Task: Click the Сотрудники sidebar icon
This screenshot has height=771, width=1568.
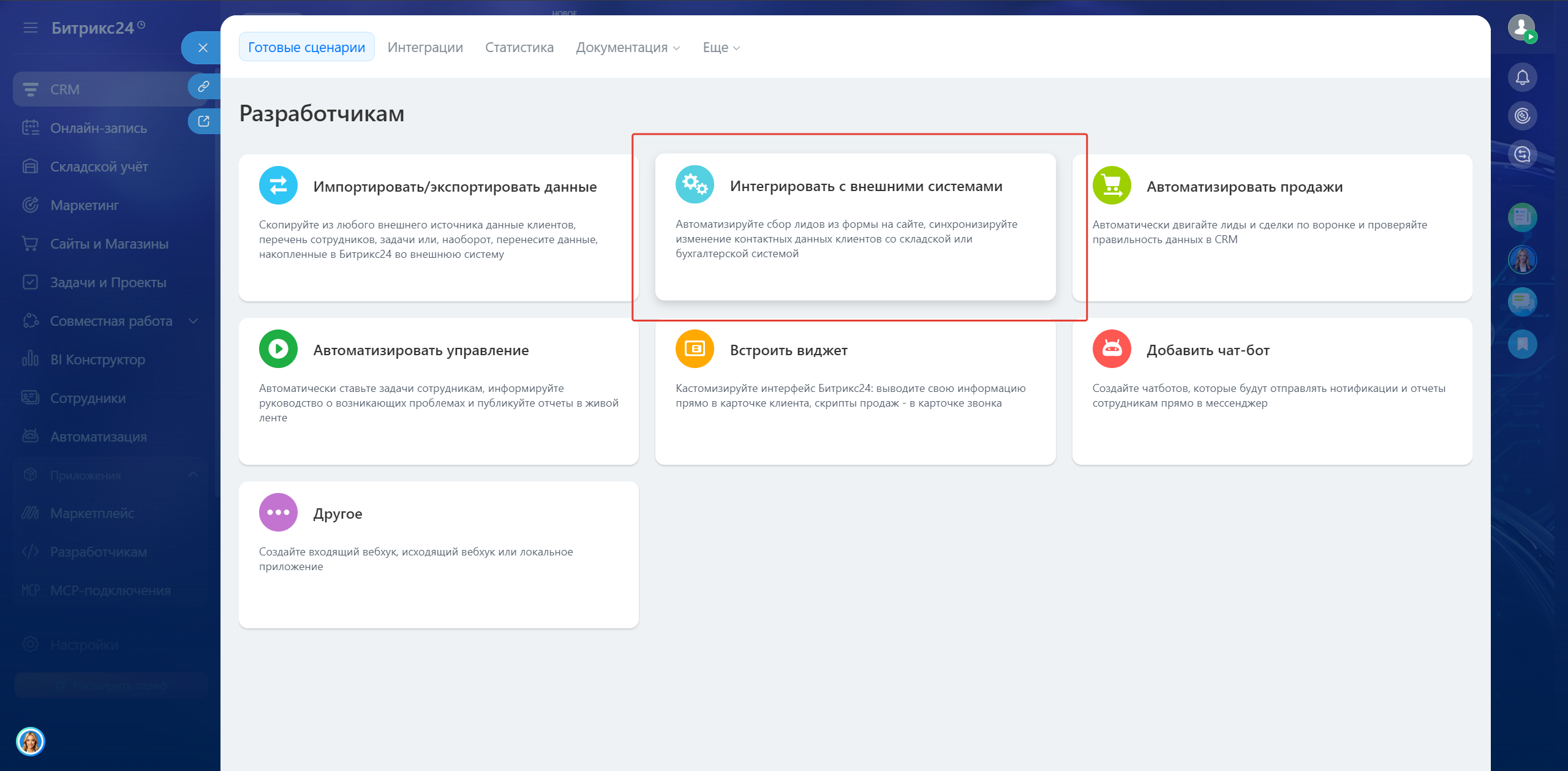Action: pos(30,398)
